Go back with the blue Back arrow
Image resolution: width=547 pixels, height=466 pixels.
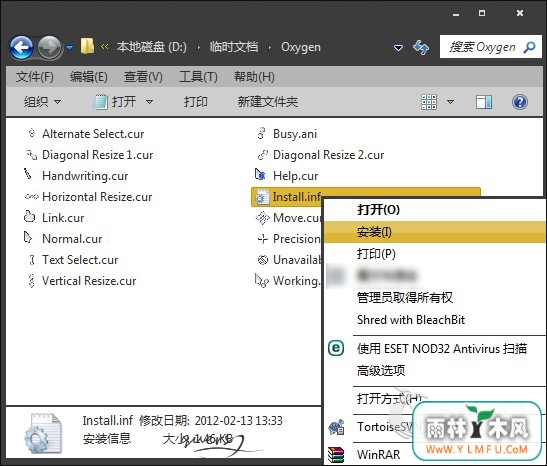(x=22, y=47)
